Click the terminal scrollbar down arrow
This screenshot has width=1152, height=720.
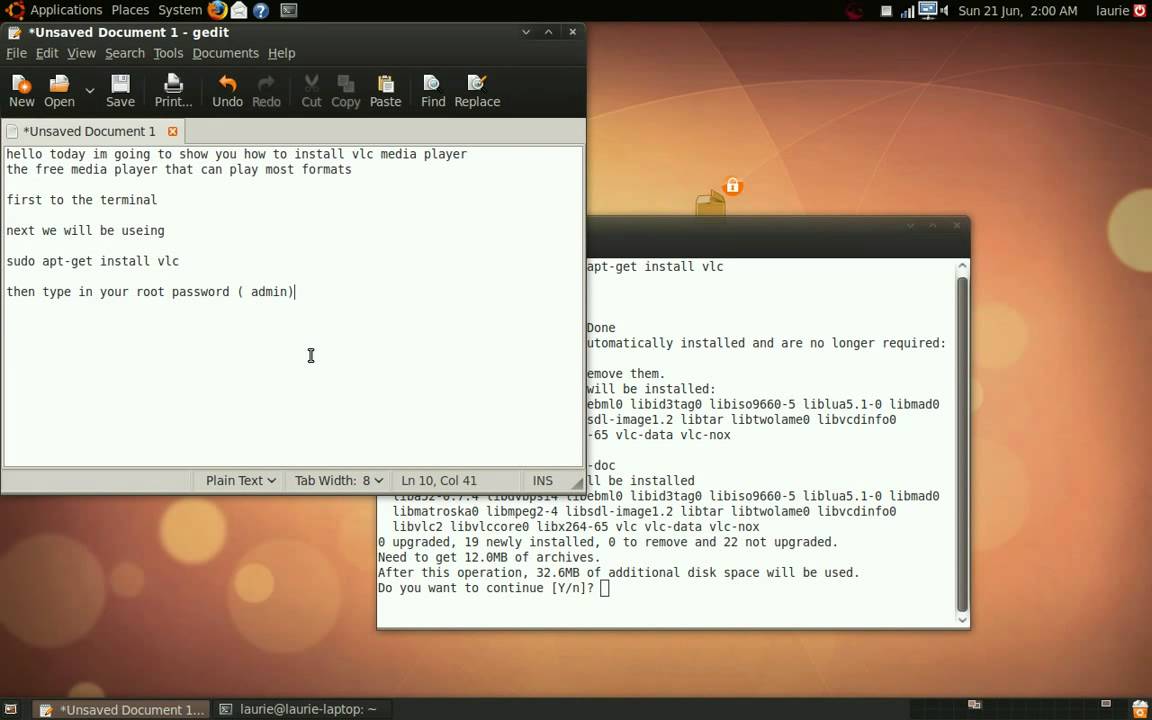[x=962, y=620]
